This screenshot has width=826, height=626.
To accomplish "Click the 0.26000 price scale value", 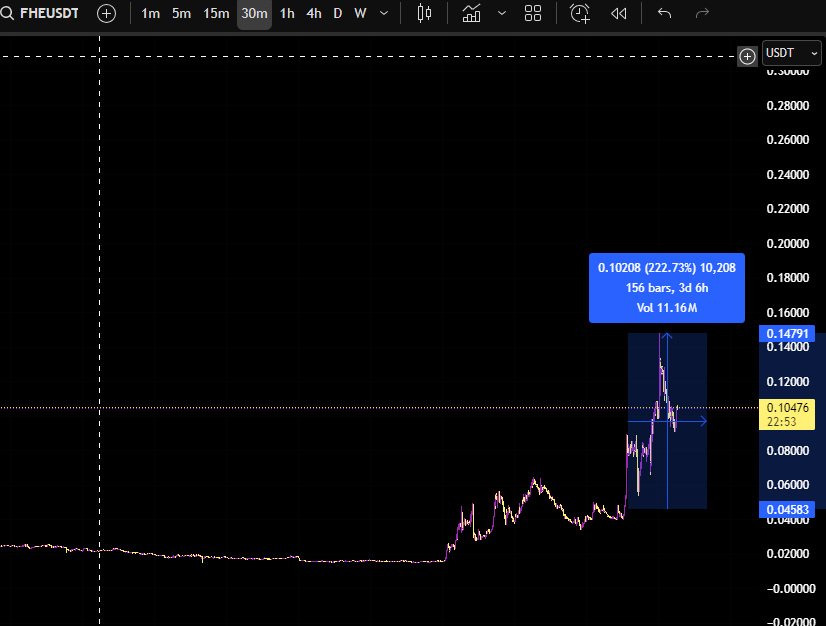I will pyautogui.click(x=788, y=140).
